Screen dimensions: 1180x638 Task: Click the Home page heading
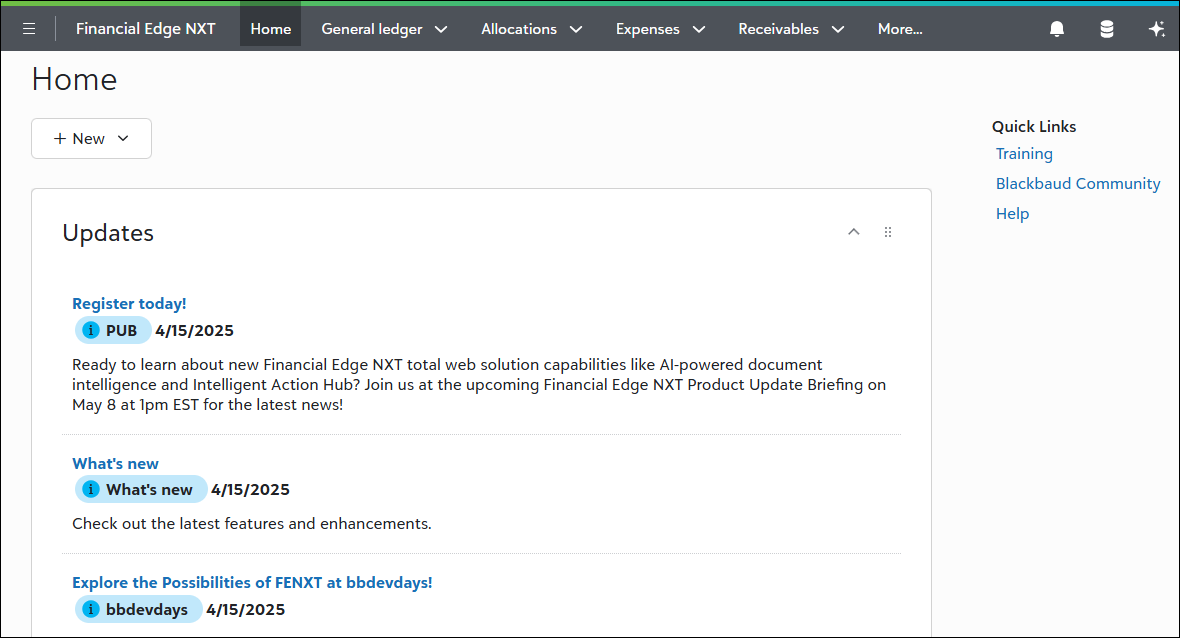(x=75, y=79)
